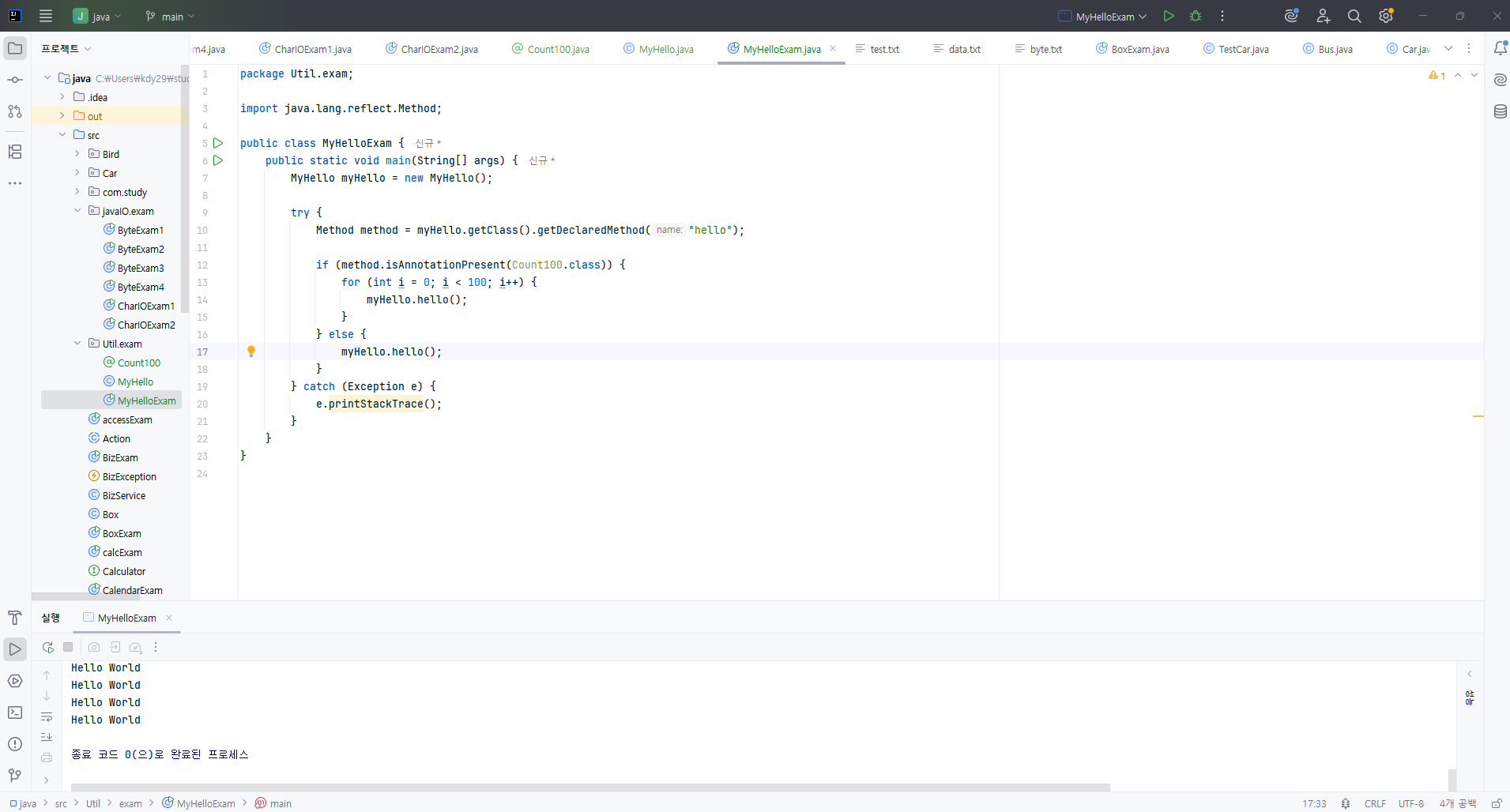Open the Build hammer tool window
1510x812 pixels.
[x=15, y=618]
